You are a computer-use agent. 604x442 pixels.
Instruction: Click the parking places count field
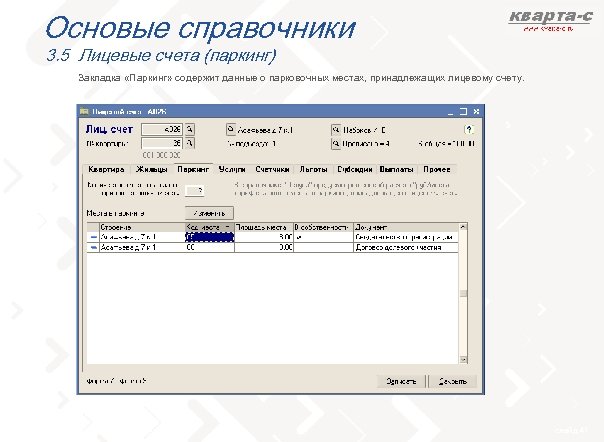(x=195, y=190)
